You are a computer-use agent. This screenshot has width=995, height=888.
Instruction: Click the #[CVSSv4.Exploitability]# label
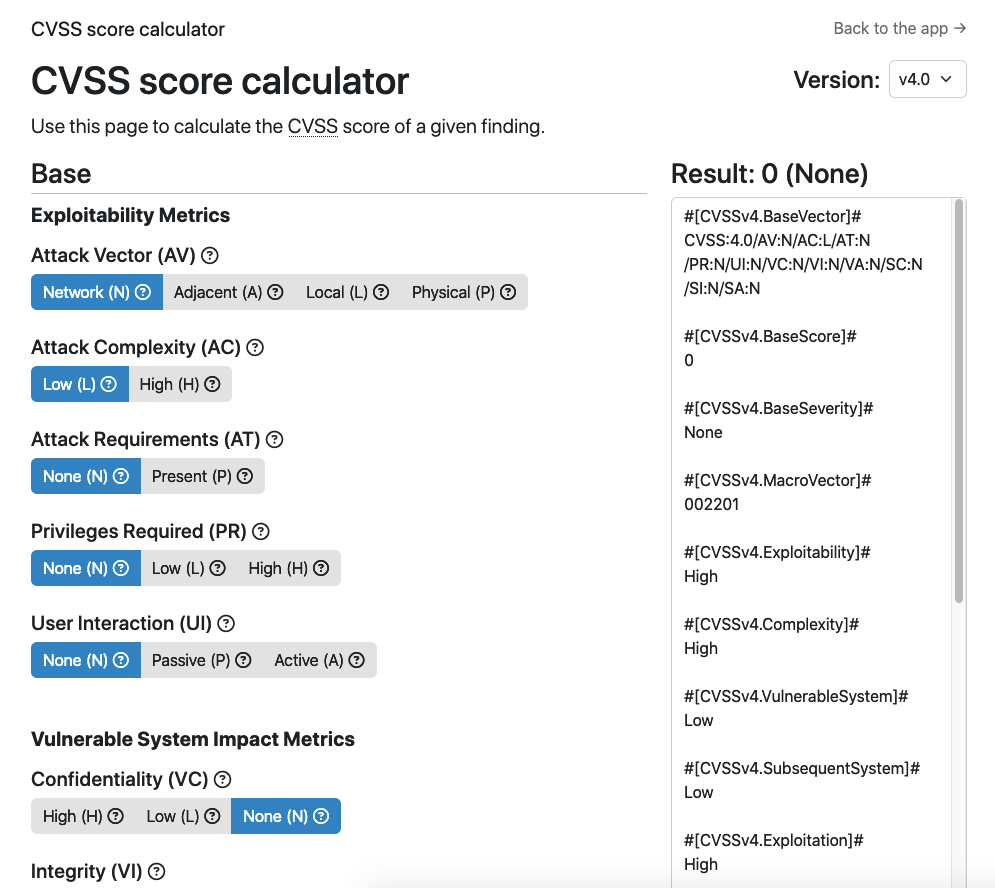(x=777, y=552)
